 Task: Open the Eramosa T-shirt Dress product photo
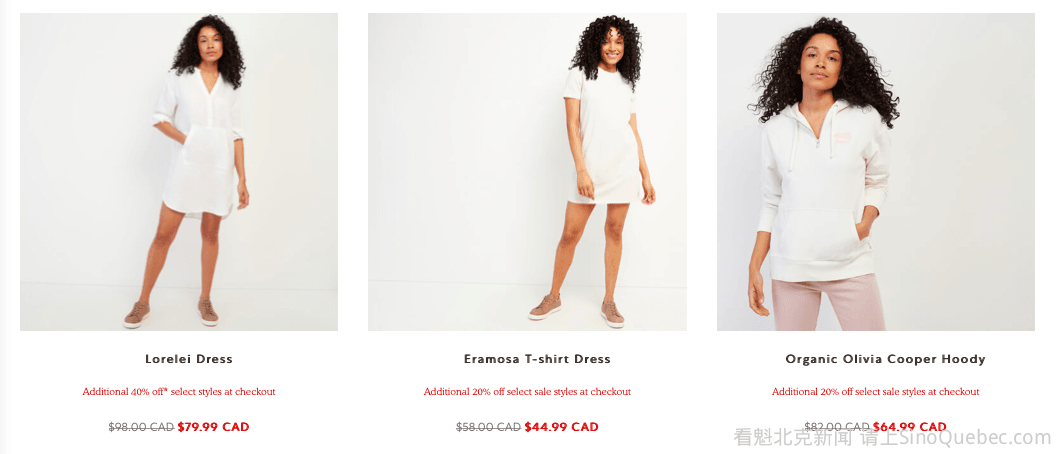click(527, 172)
